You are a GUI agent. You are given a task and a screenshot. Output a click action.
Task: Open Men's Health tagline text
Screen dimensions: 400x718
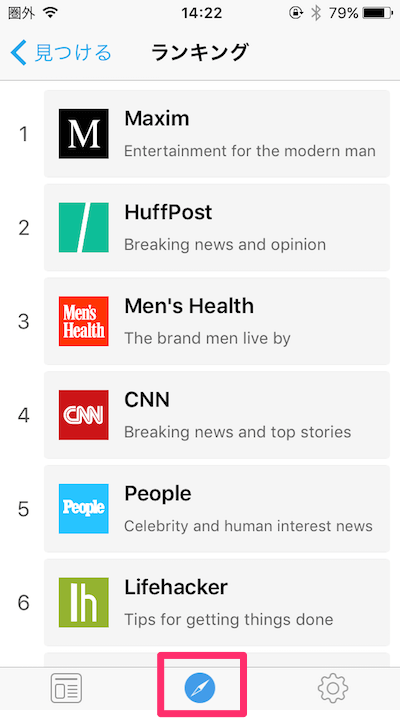[x=207, y=338]
